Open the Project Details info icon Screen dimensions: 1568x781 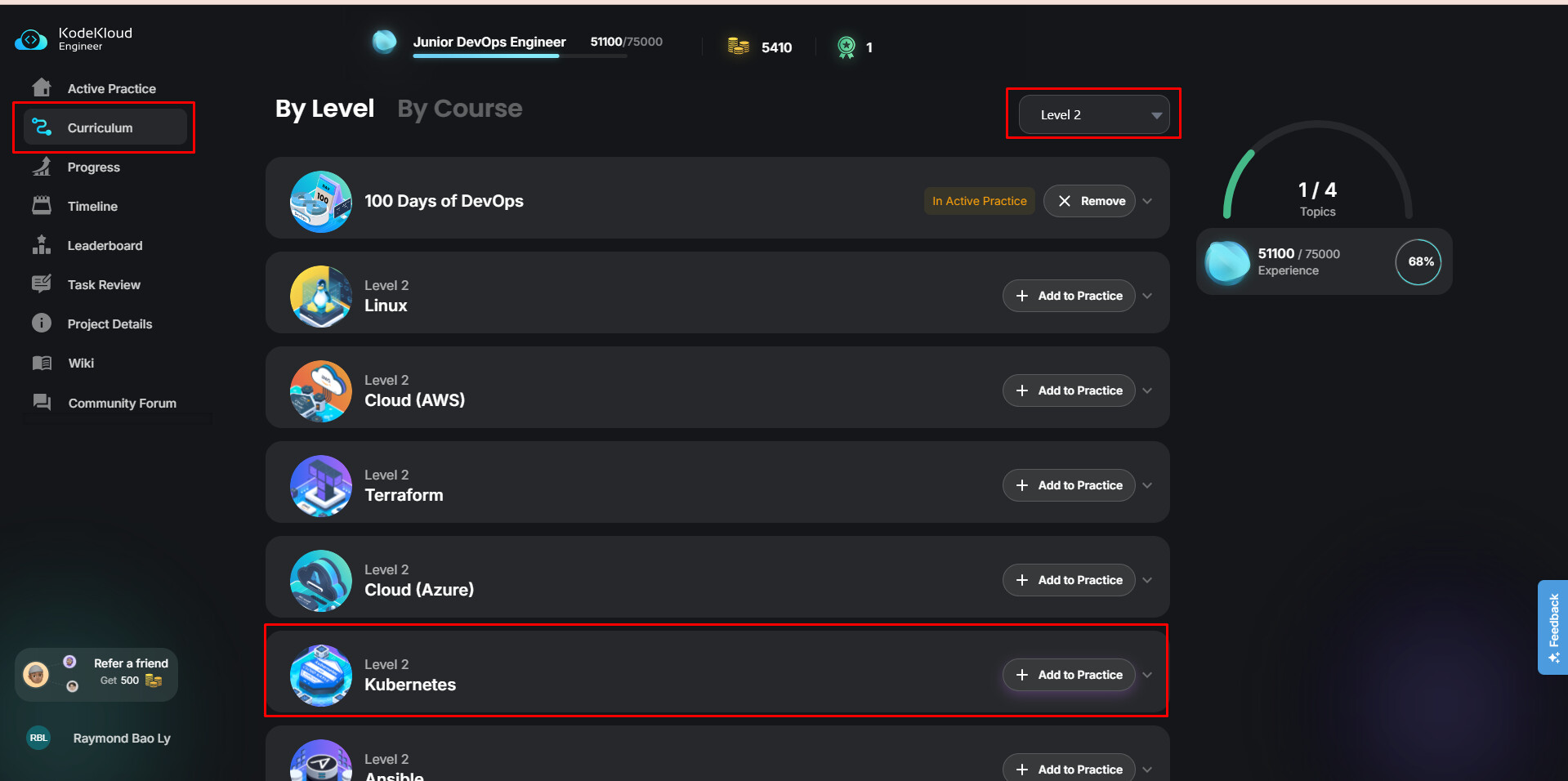coord(42,324)
